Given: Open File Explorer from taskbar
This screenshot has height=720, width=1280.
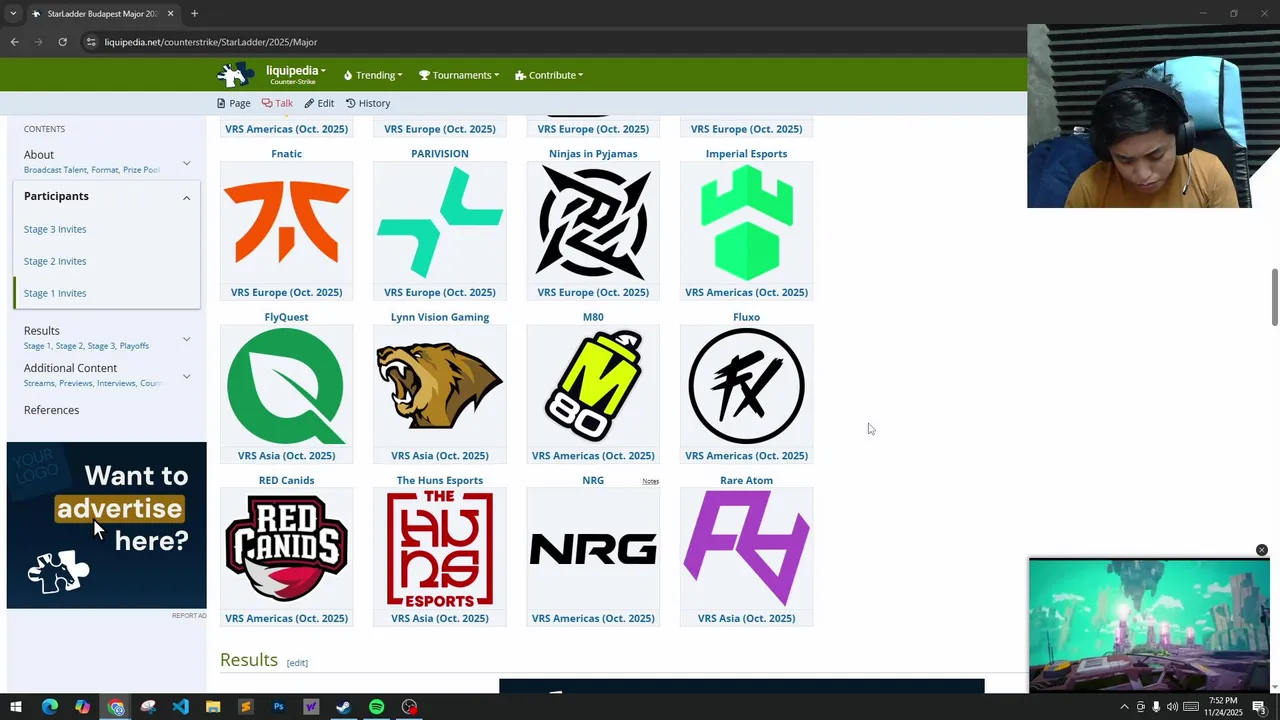Looking at the screenshot, I should 213,707.
